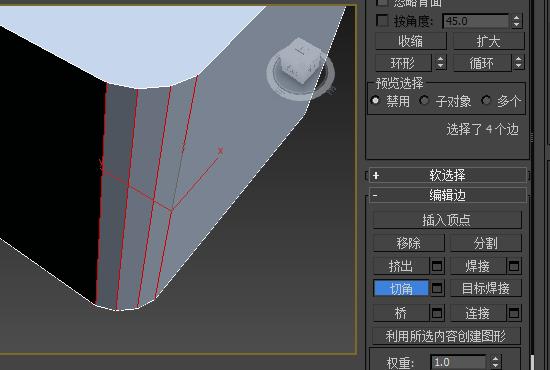
Task: Click the angle value field 45.0
Action: click(476, 21)
